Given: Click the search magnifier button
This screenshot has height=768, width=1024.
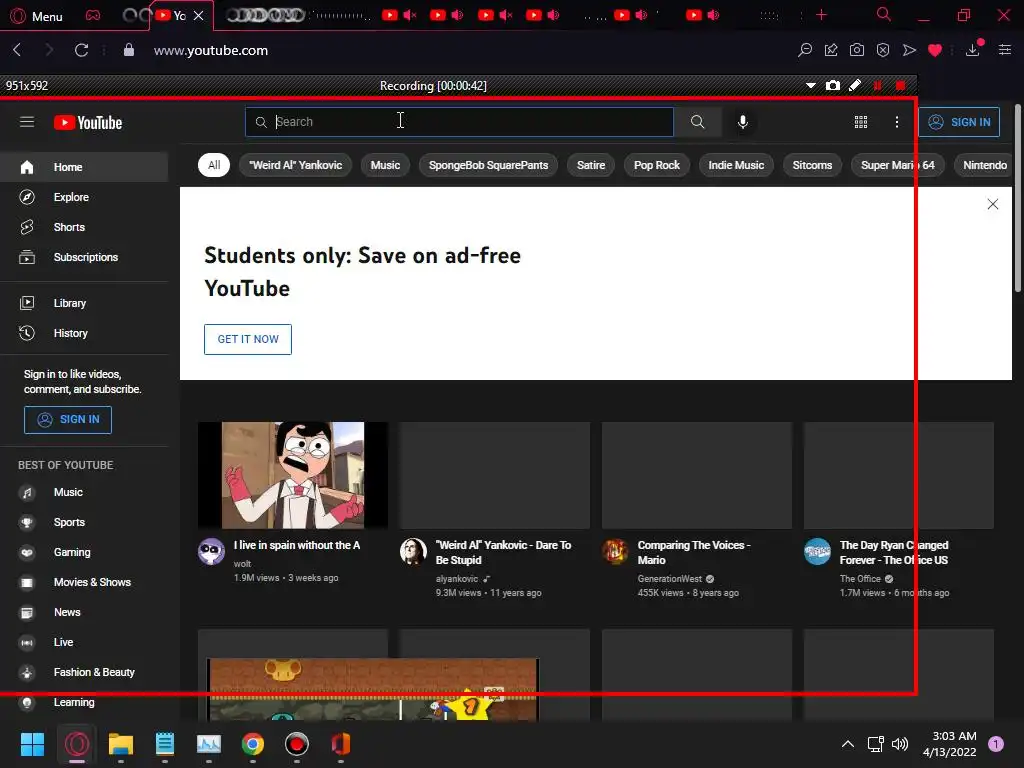Looking at the screenshot, I should point(697,121).
